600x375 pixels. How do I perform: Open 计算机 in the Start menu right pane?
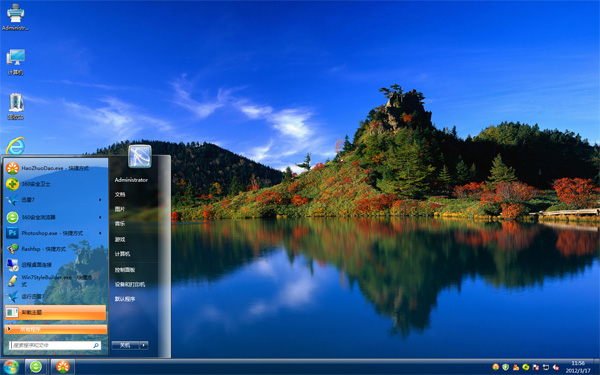click(x=122, y=254)
